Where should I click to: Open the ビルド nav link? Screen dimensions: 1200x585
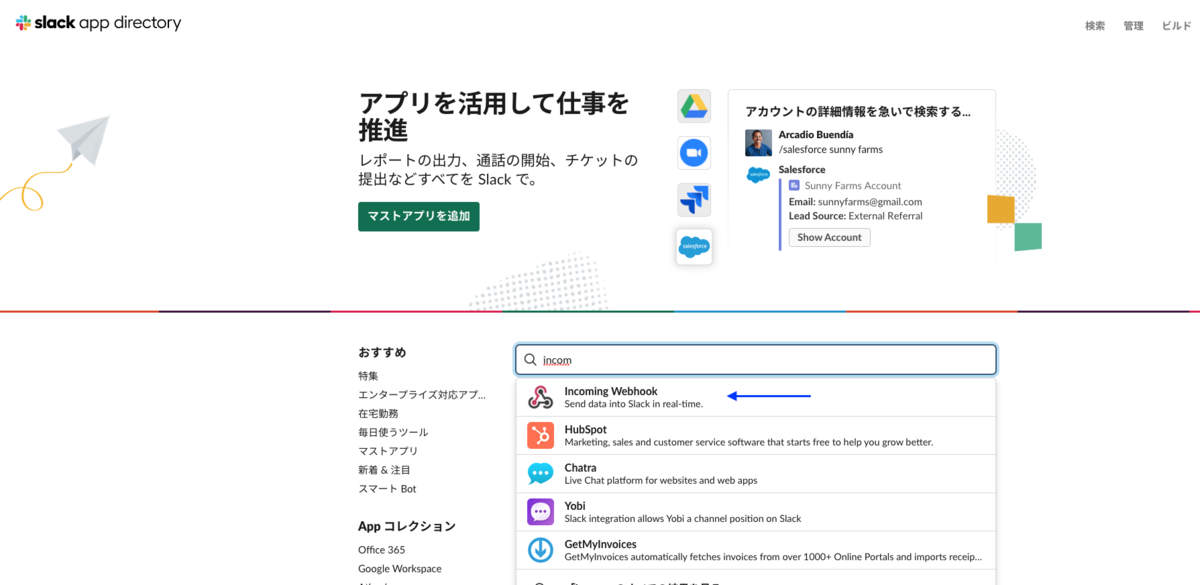pos(1176,26)
